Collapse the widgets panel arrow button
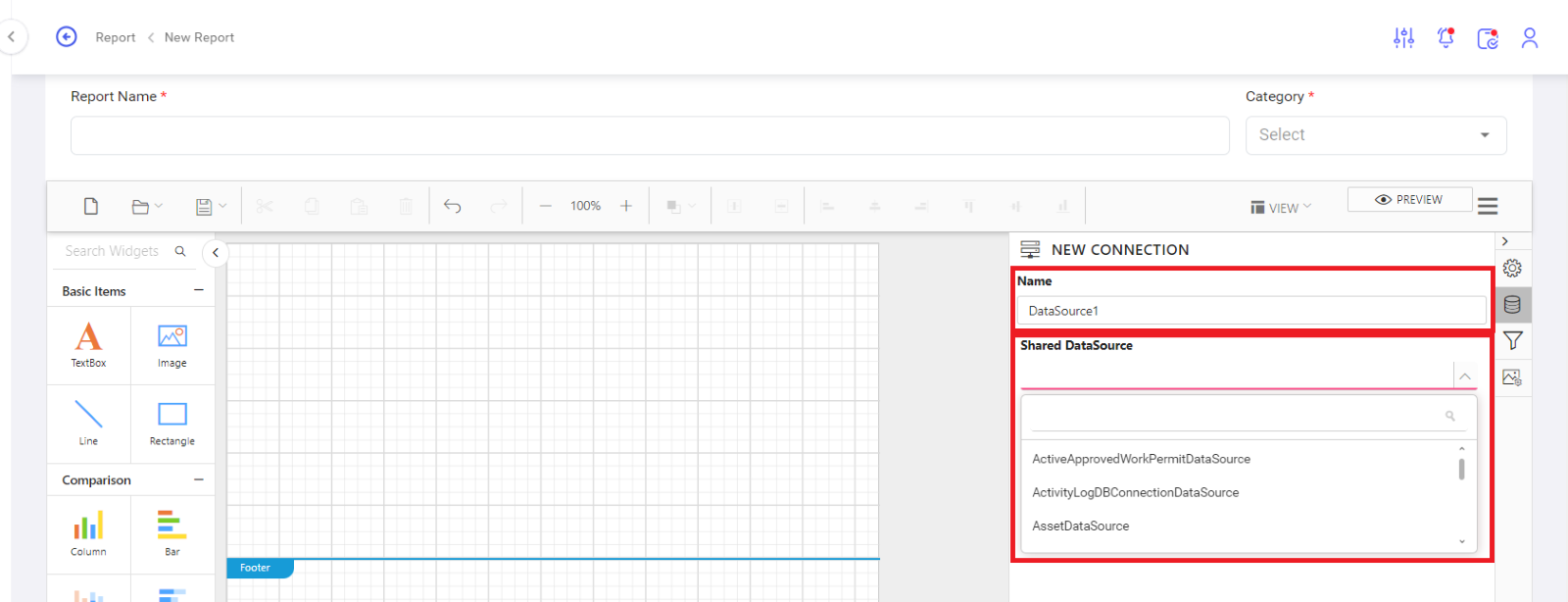 216,253
